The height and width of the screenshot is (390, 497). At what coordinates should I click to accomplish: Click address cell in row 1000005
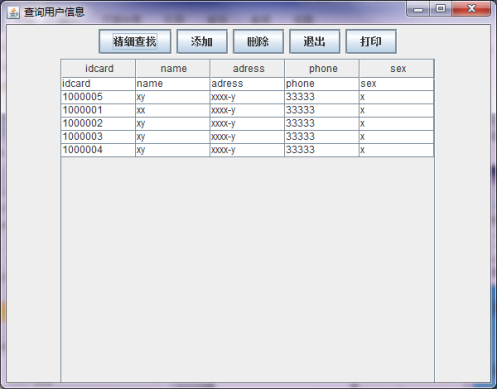[248, 97]
